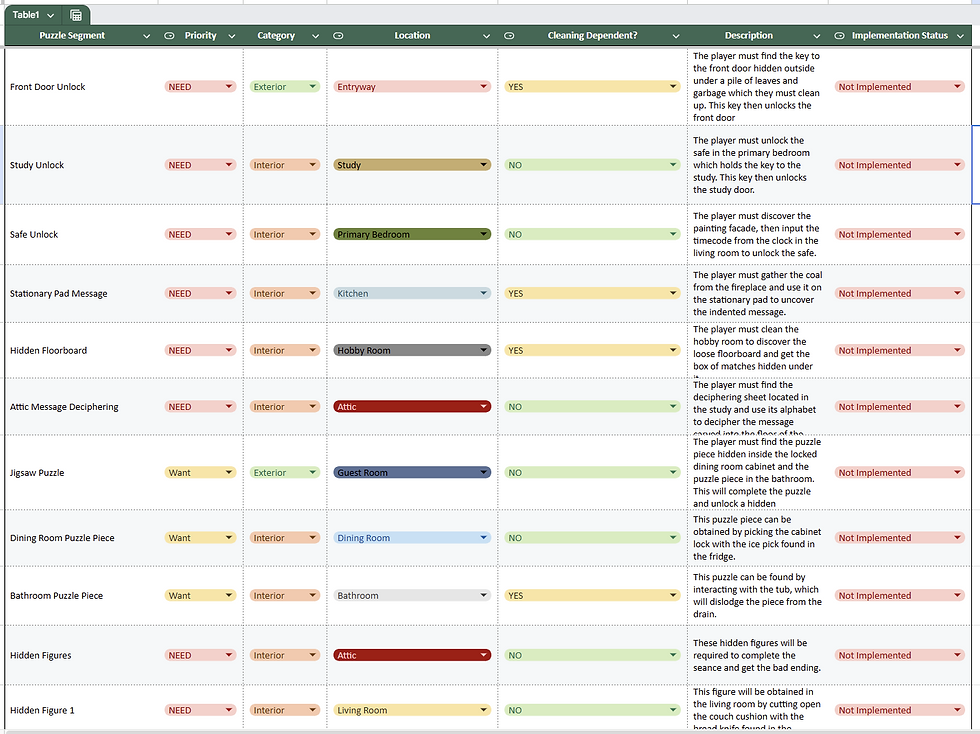Open the NEED priority chip for Front Door Unlock
The image size is (980, 734).
201,87
